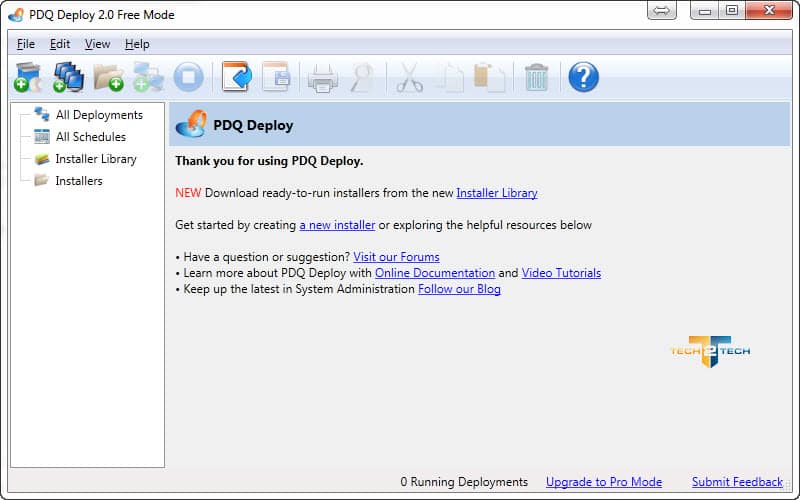Open the Help menu
The width and height of the screenshot is (800, 500).
point(137,44)
